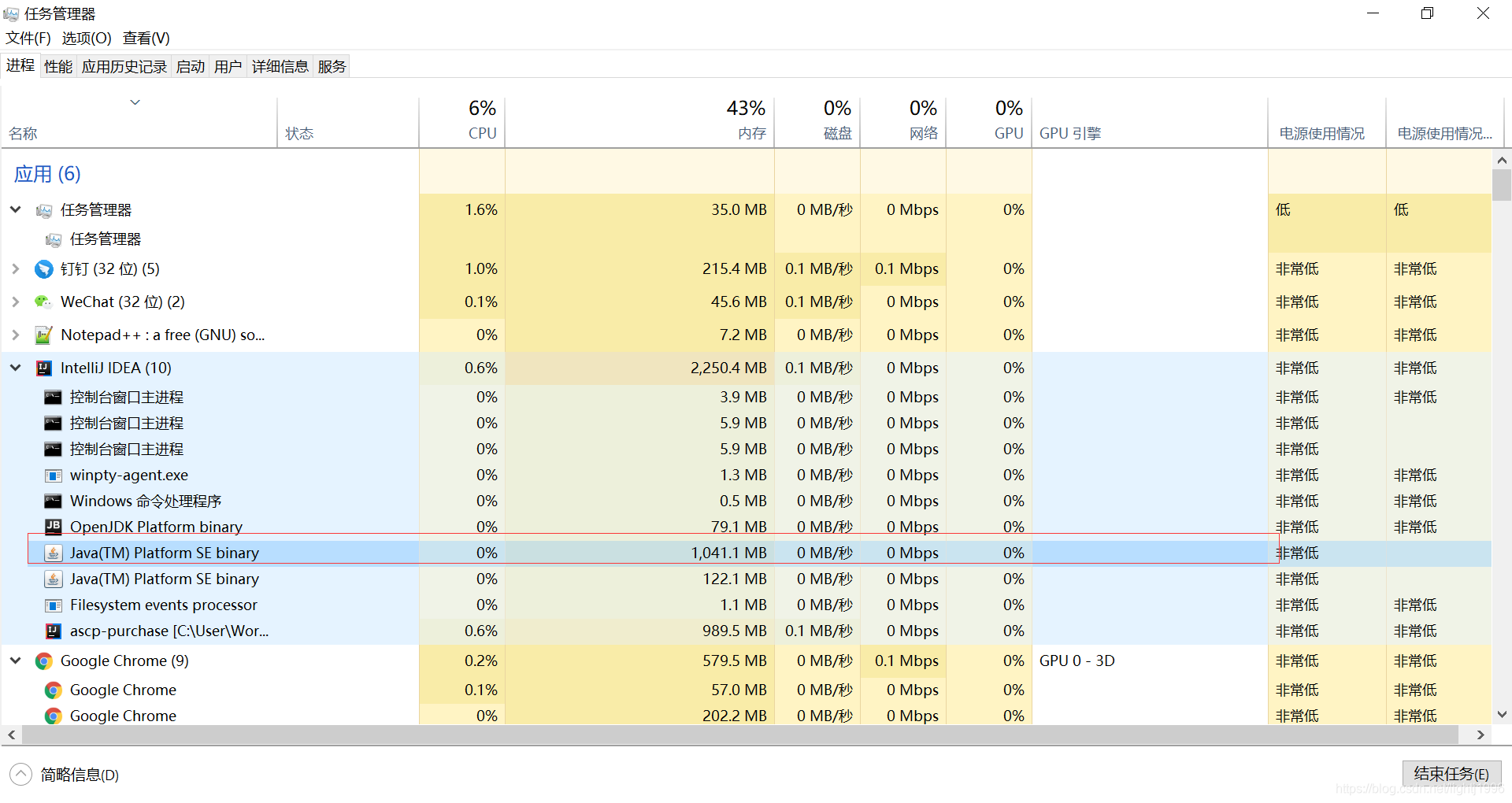
Task: Click sort chevron above 名称 column
Action: tap(135, 102)
